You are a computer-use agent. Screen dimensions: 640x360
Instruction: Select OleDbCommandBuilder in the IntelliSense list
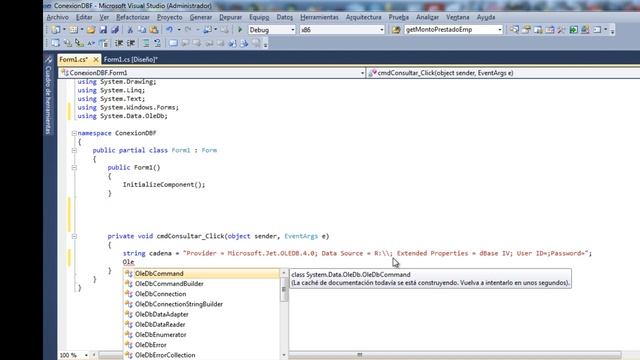202,284
